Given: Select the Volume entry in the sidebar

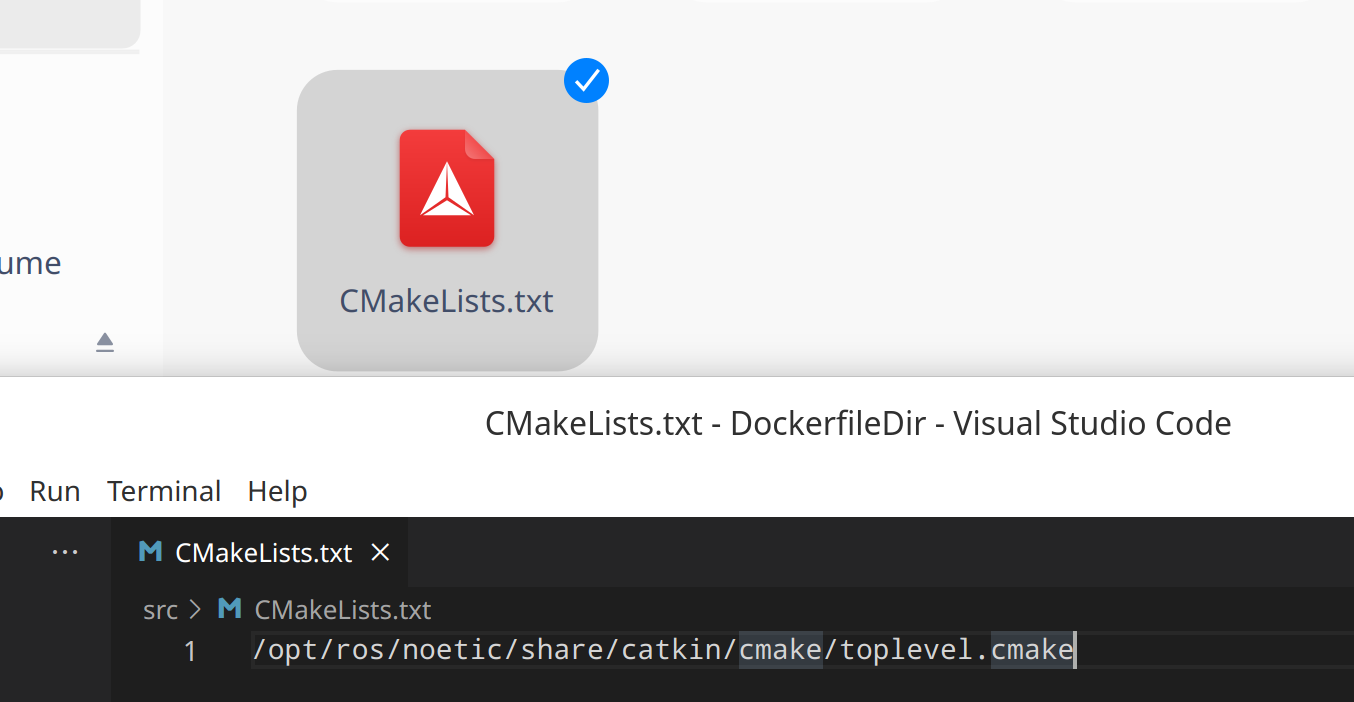Looking at the screenshot, I should [x=30, y=263].
